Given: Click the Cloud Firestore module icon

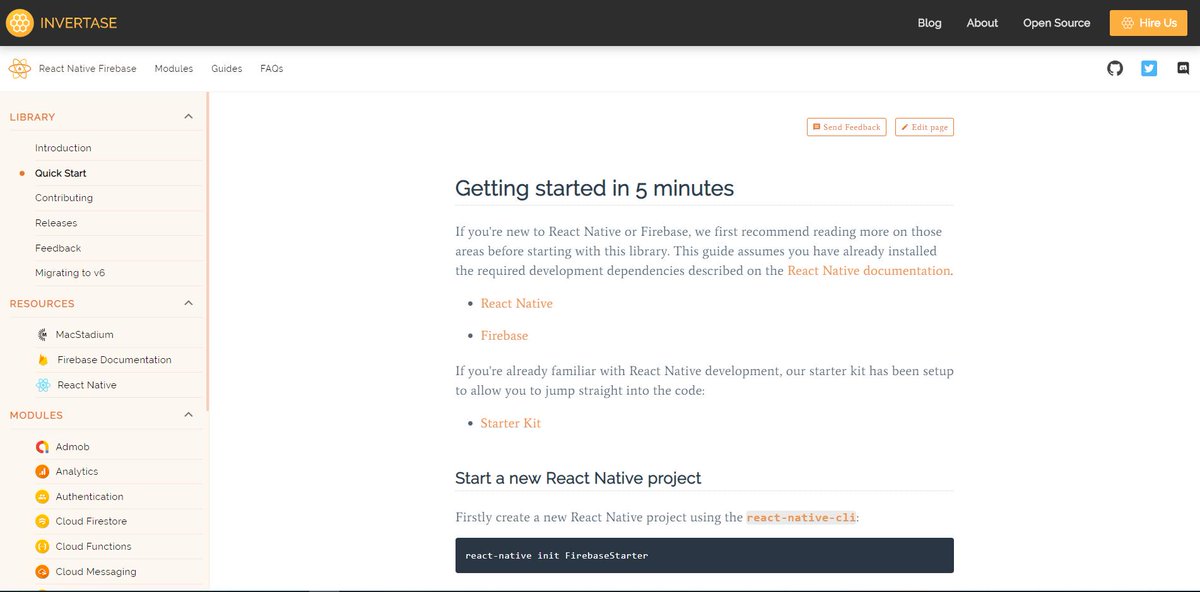Looking at the screenshot, I should 42,522.
